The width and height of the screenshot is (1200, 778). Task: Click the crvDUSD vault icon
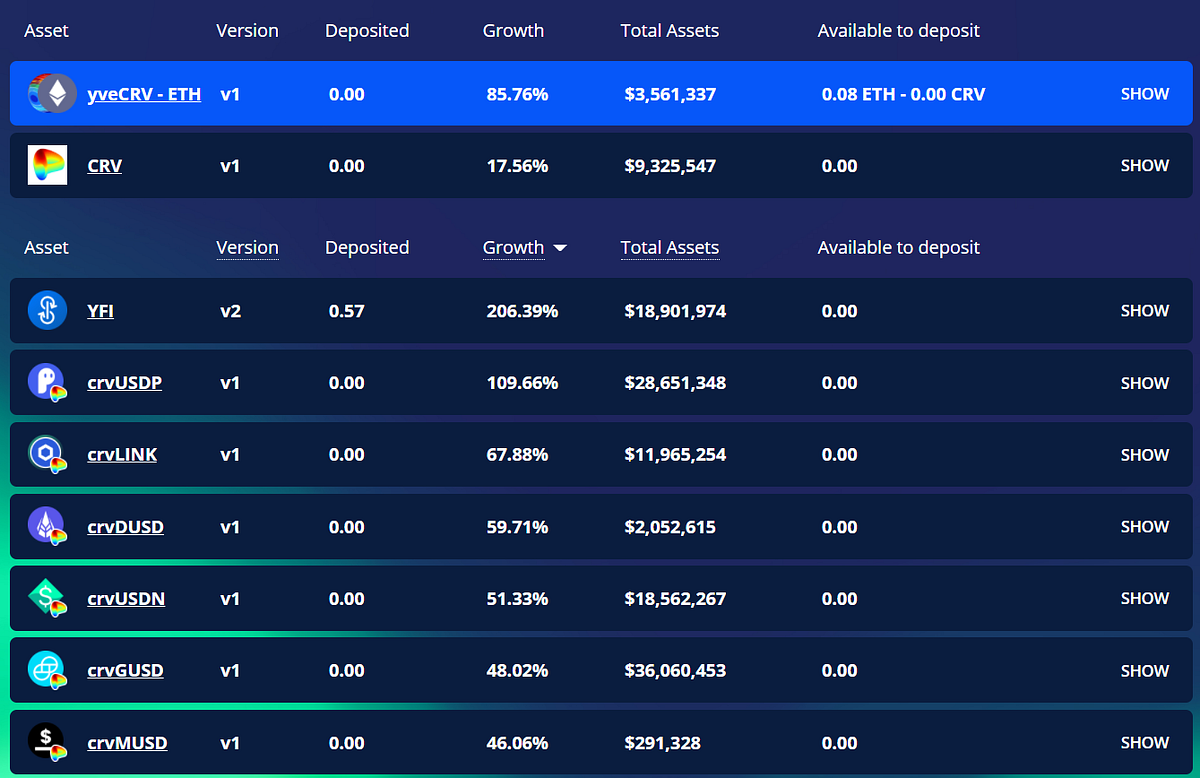click(x=47, y=527)
